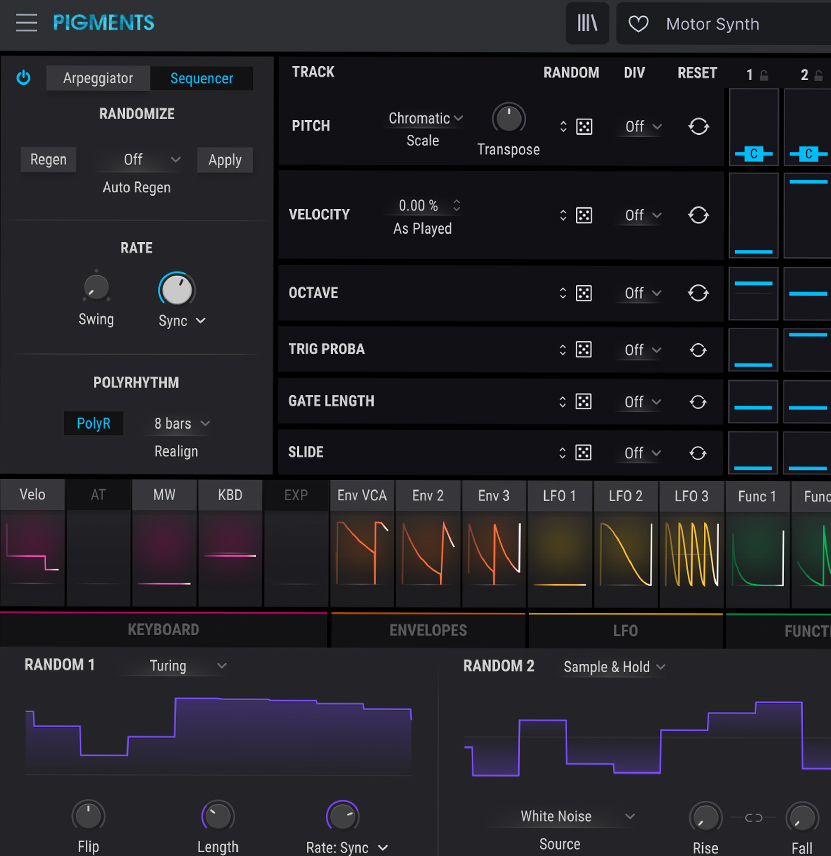Viewport: 831px width, 856px height.
Task: Adjust Pitch random amount stepper
Action: point(563,127)
